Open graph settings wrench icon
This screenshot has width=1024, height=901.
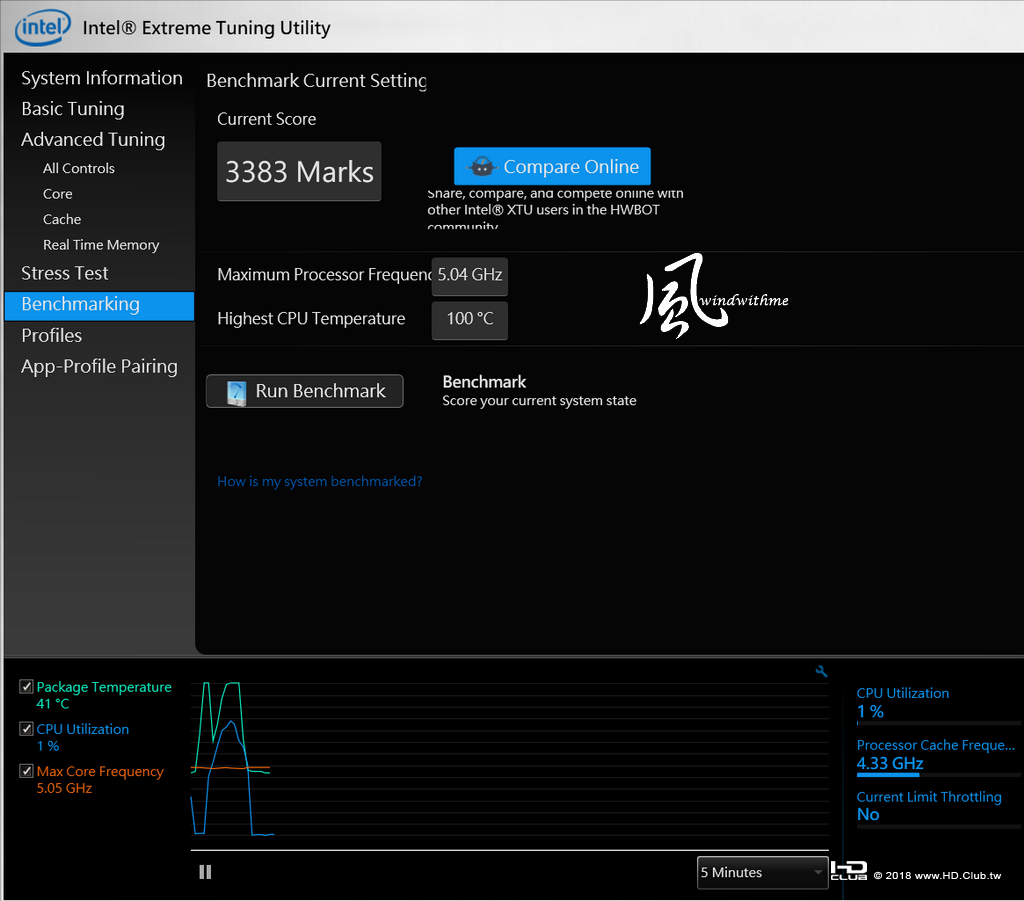coord(822,671)
